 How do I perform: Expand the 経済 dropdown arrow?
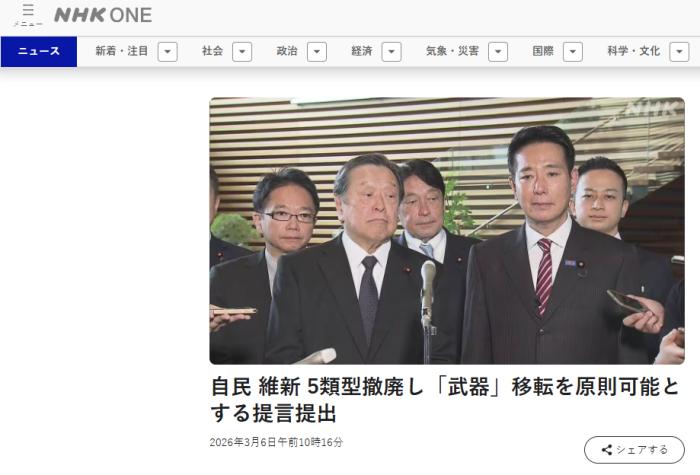click(x=392, y=52)
